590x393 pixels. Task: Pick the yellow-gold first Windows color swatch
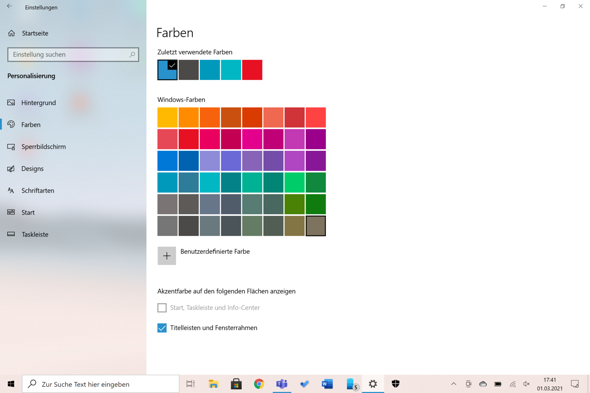(167, 117)
